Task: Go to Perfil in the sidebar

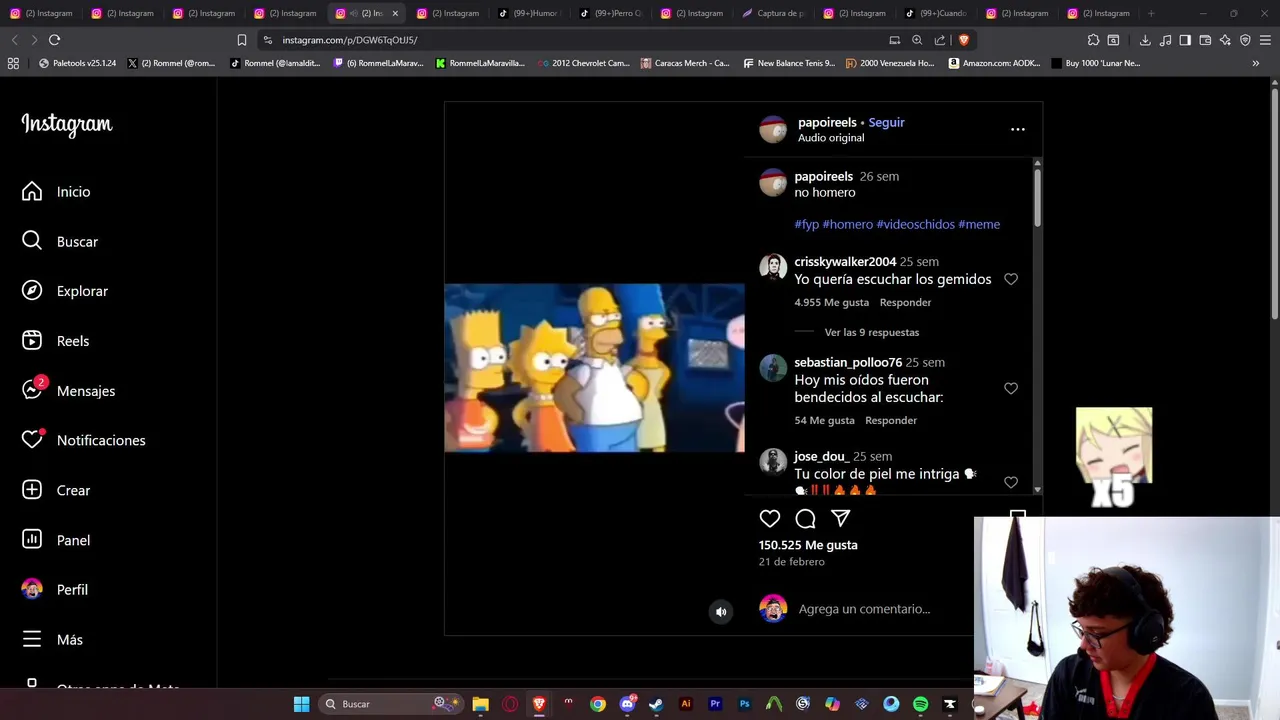Action: [55, 590]
